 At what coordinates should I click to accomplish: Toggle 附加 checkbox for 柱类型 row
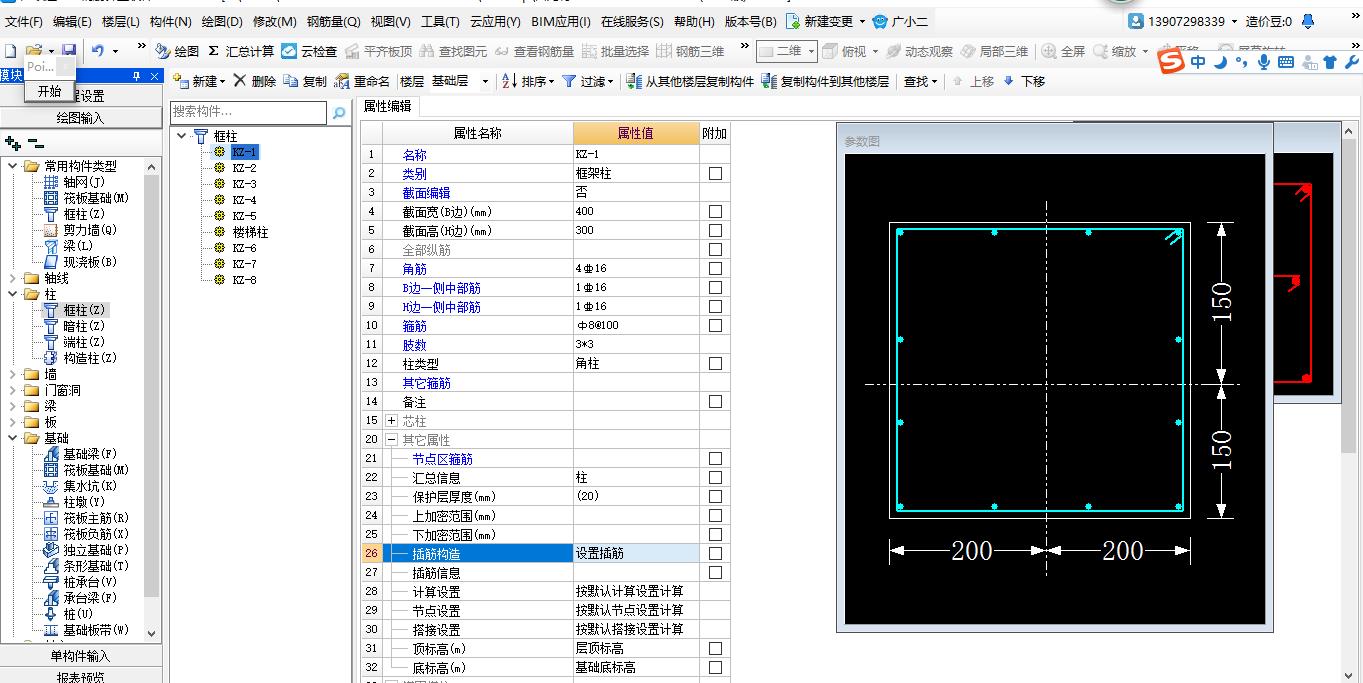(x=715, y=364)
